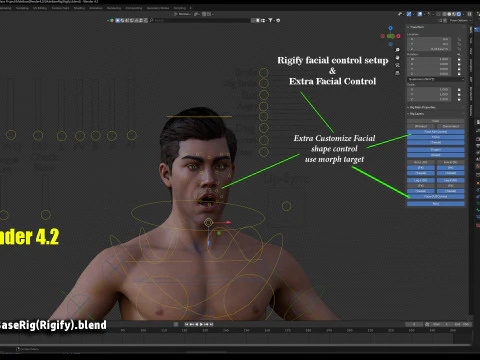Click the settings gear beside filter

(x=278, y=20)
